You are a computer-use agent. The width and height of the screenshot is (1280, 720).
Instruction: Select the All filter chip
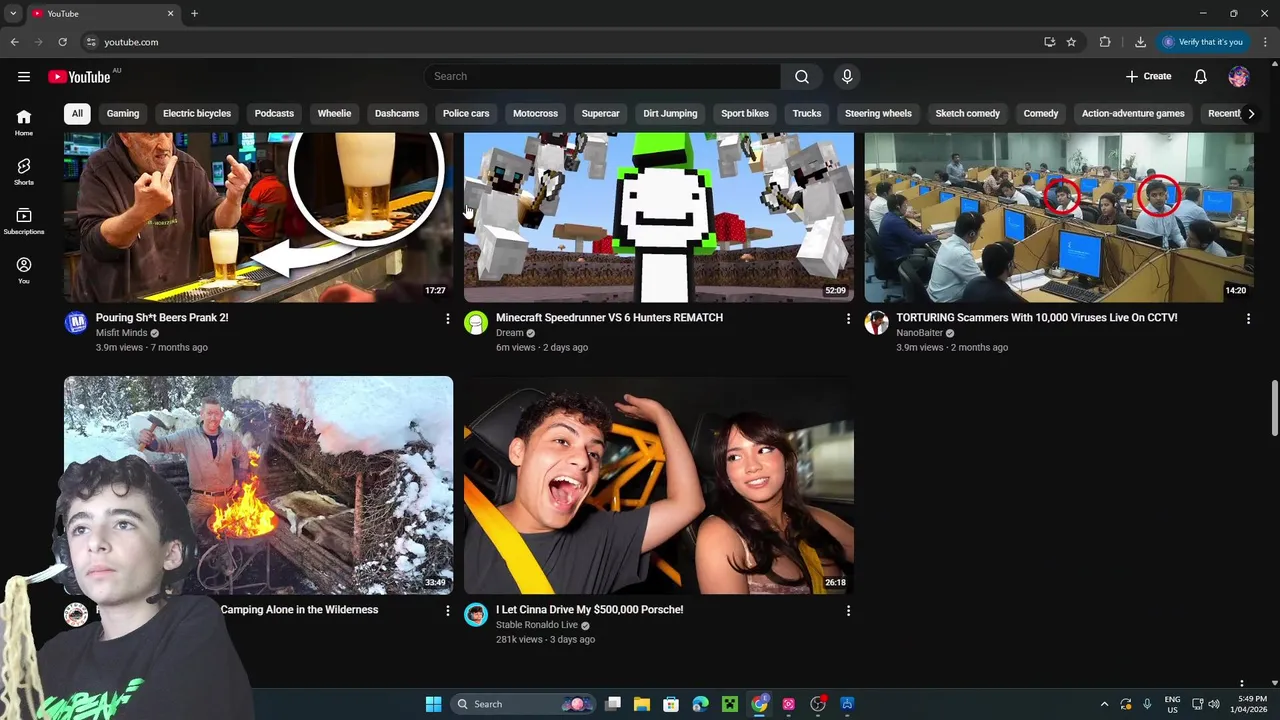(77, 113)
